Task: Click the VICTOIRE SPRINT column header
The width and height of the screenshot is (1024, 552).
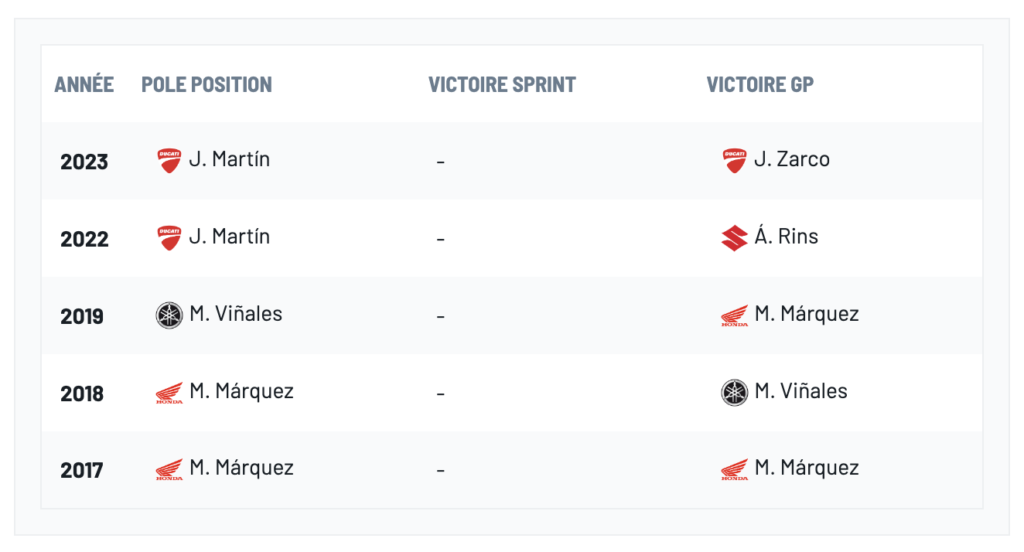Action: coord(502,84)
